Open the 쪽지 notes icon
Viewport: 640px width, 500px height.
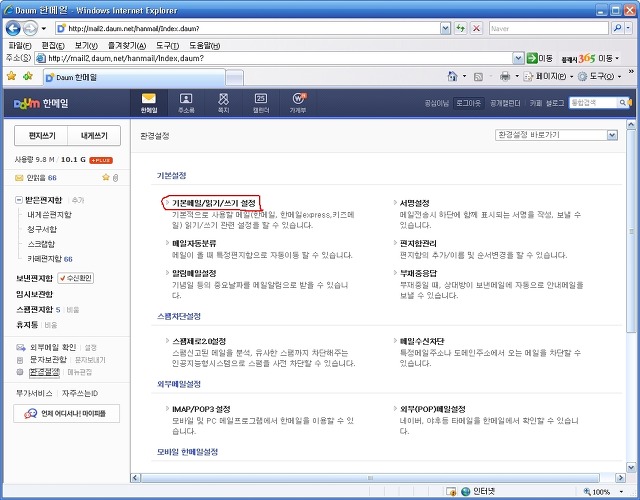click(x=223, y=102)
